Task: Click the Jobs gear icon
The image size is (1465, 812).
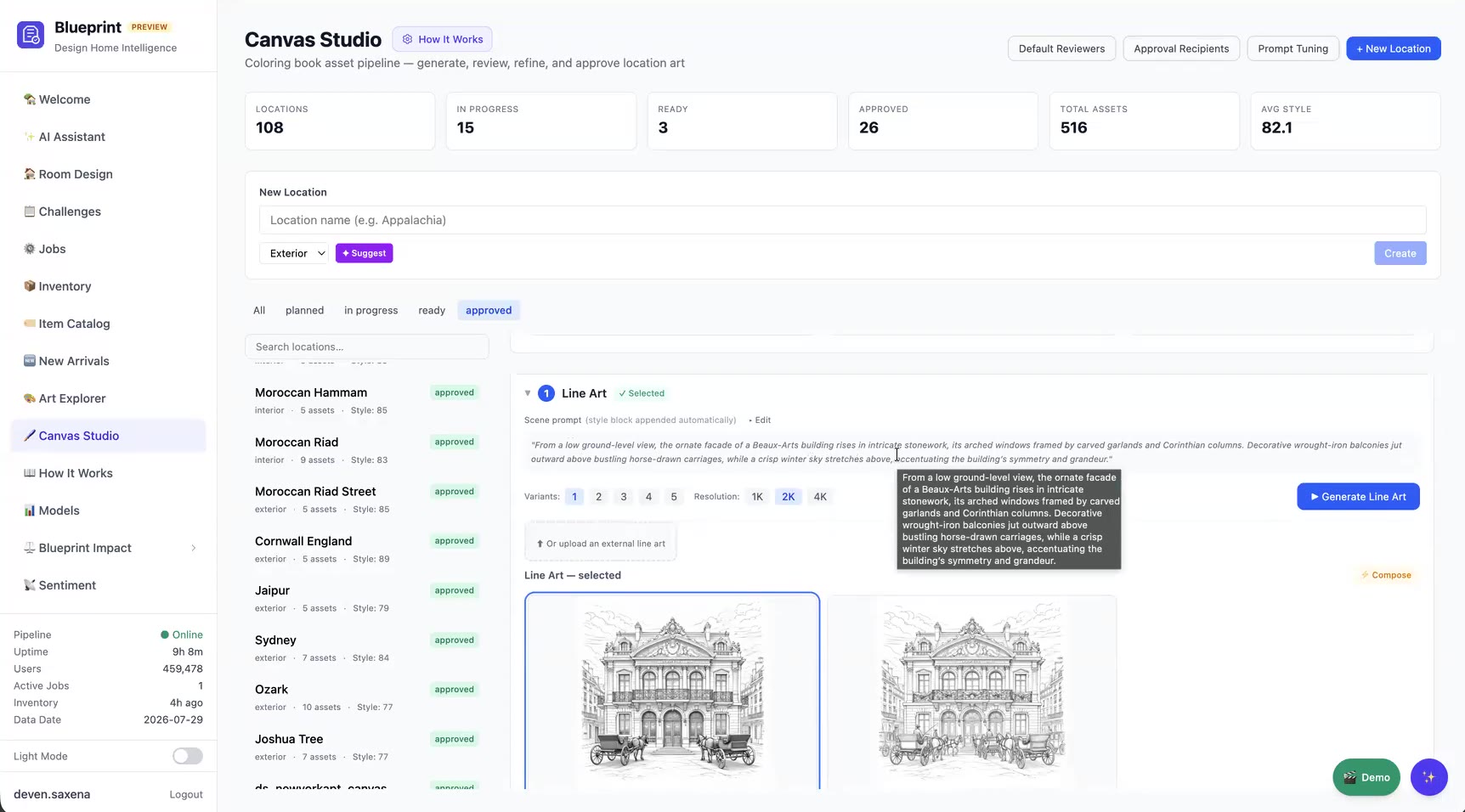Action: point(30,249)
